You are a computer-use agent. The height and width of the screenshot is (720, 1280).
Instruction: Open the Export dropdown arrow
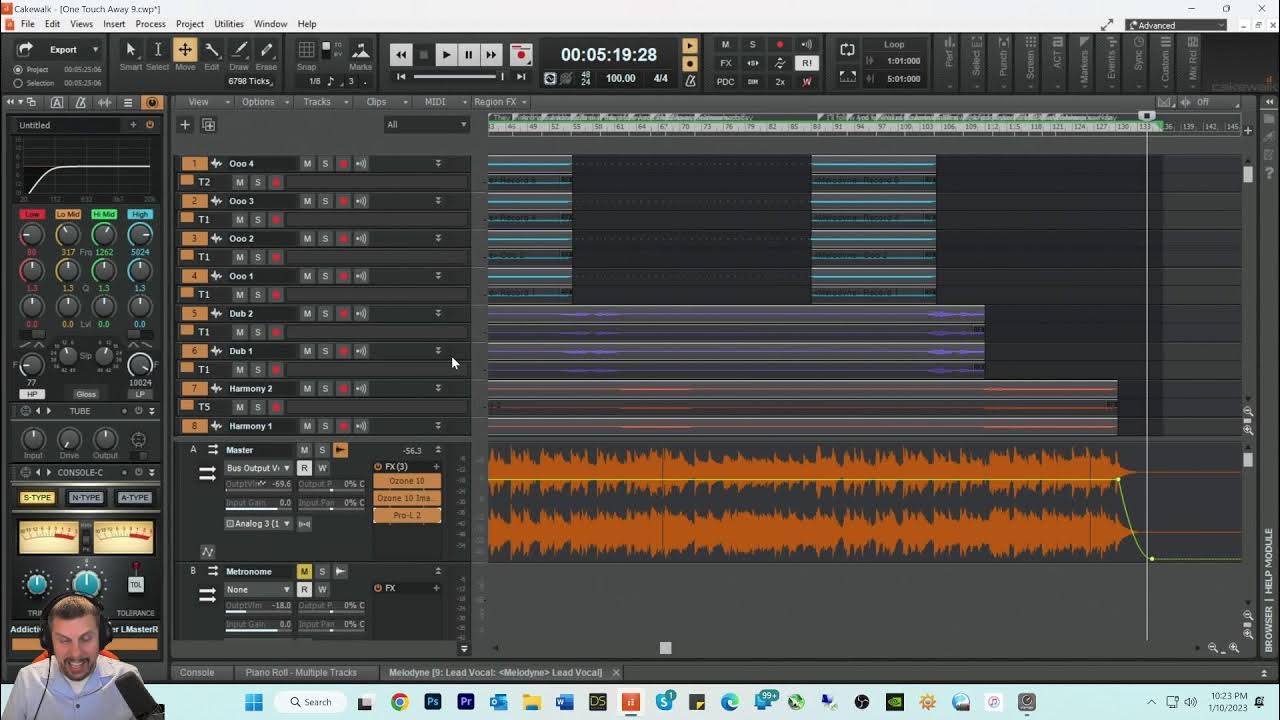95,49
